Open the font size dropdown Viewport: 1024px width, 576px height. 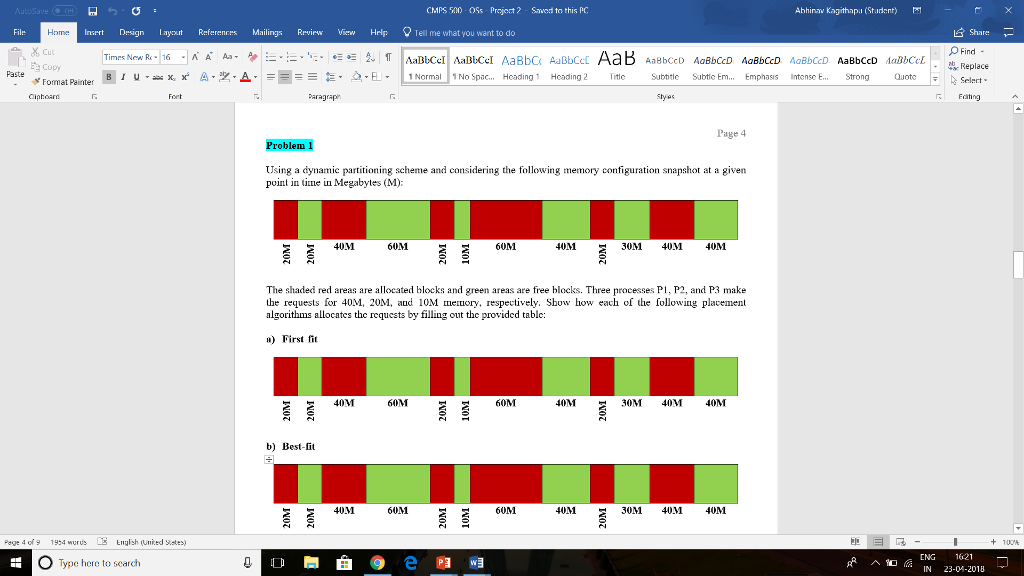click(x=183, y=59)
